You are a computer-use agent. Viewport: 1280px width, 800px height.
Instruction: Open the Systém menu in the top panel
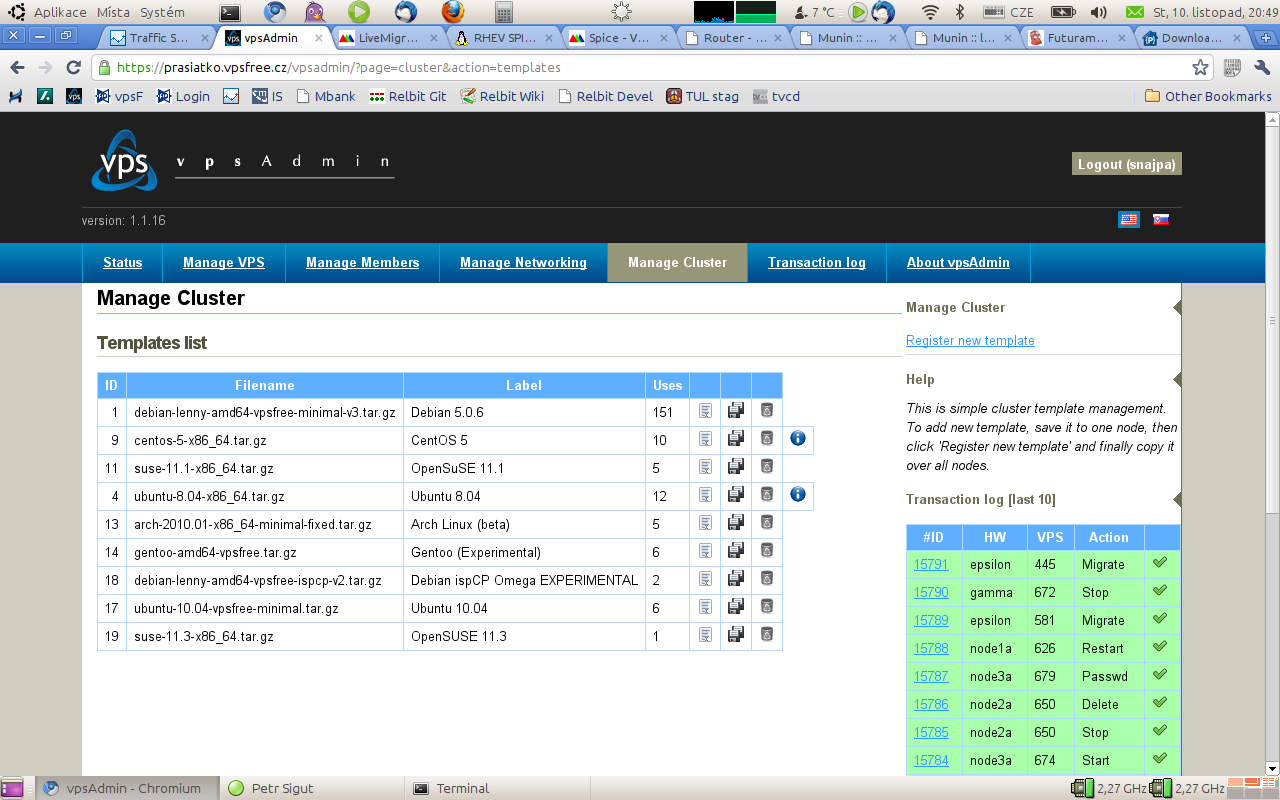point(162,12)
